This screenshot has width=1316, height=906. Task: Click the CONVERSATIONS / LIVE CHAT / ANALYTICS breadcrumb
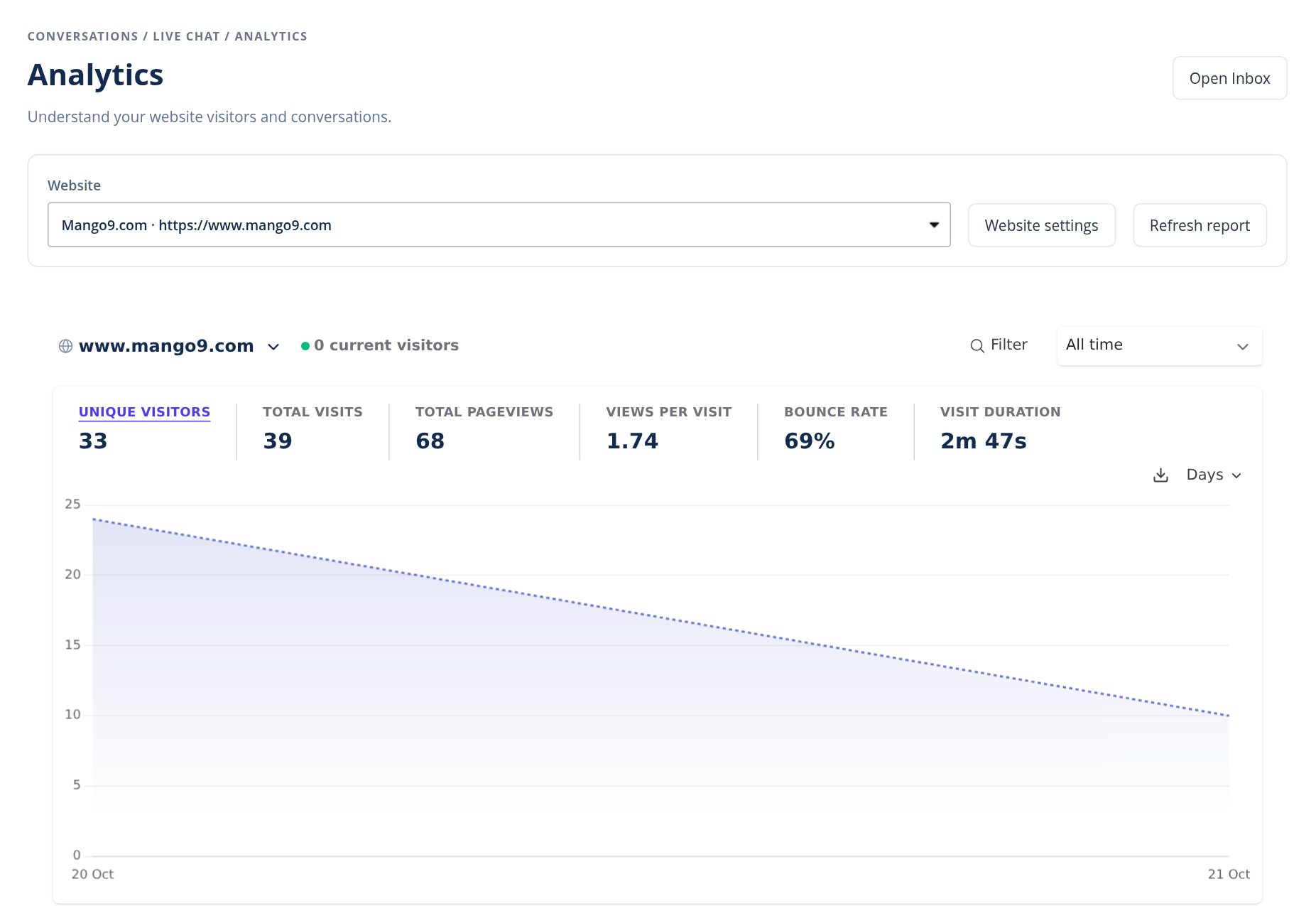(168, 36)
